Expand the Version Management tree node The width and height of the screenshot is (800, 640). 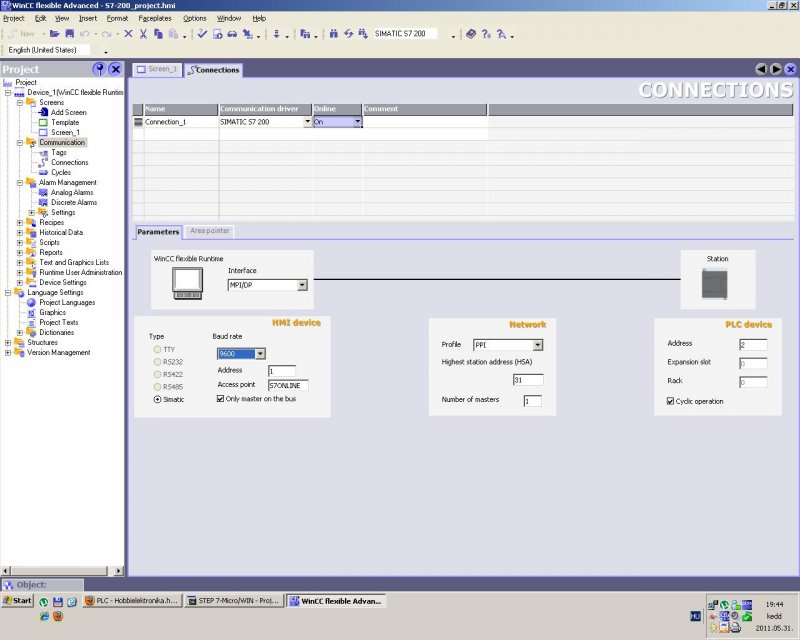coord(8,353)
